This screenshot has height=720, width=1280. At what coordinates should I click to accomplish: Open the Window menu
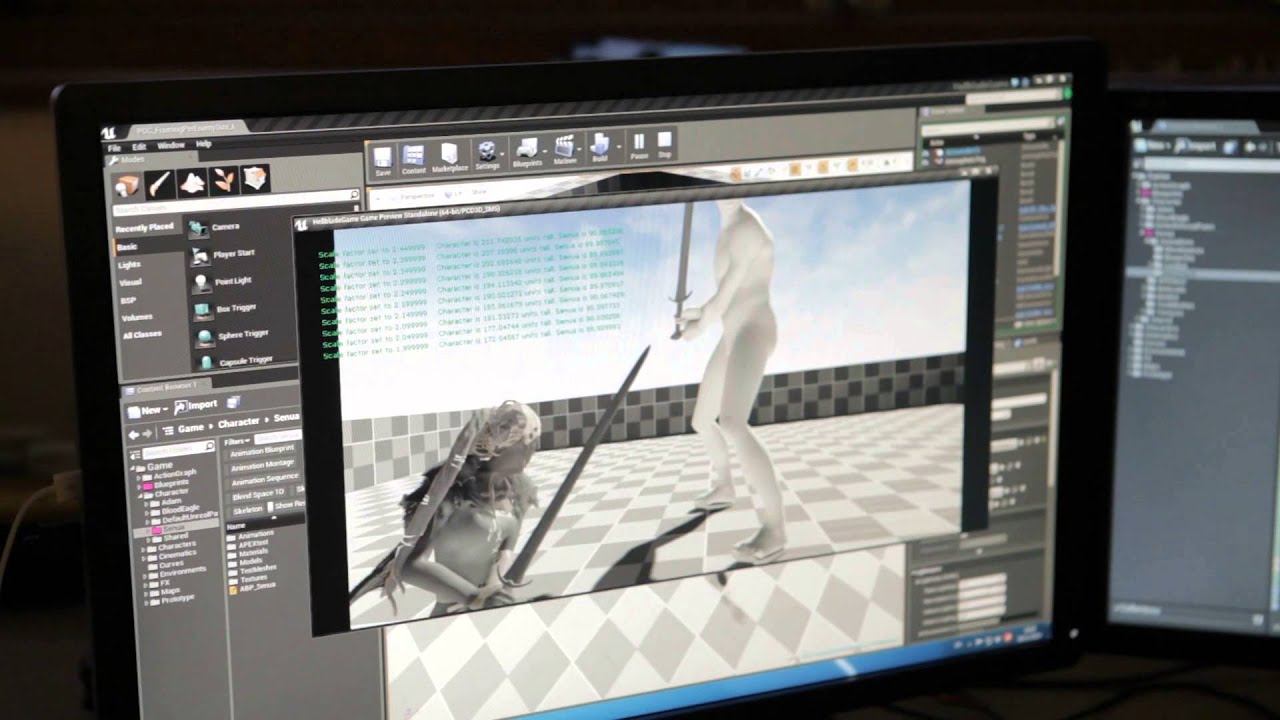point(171,146)
